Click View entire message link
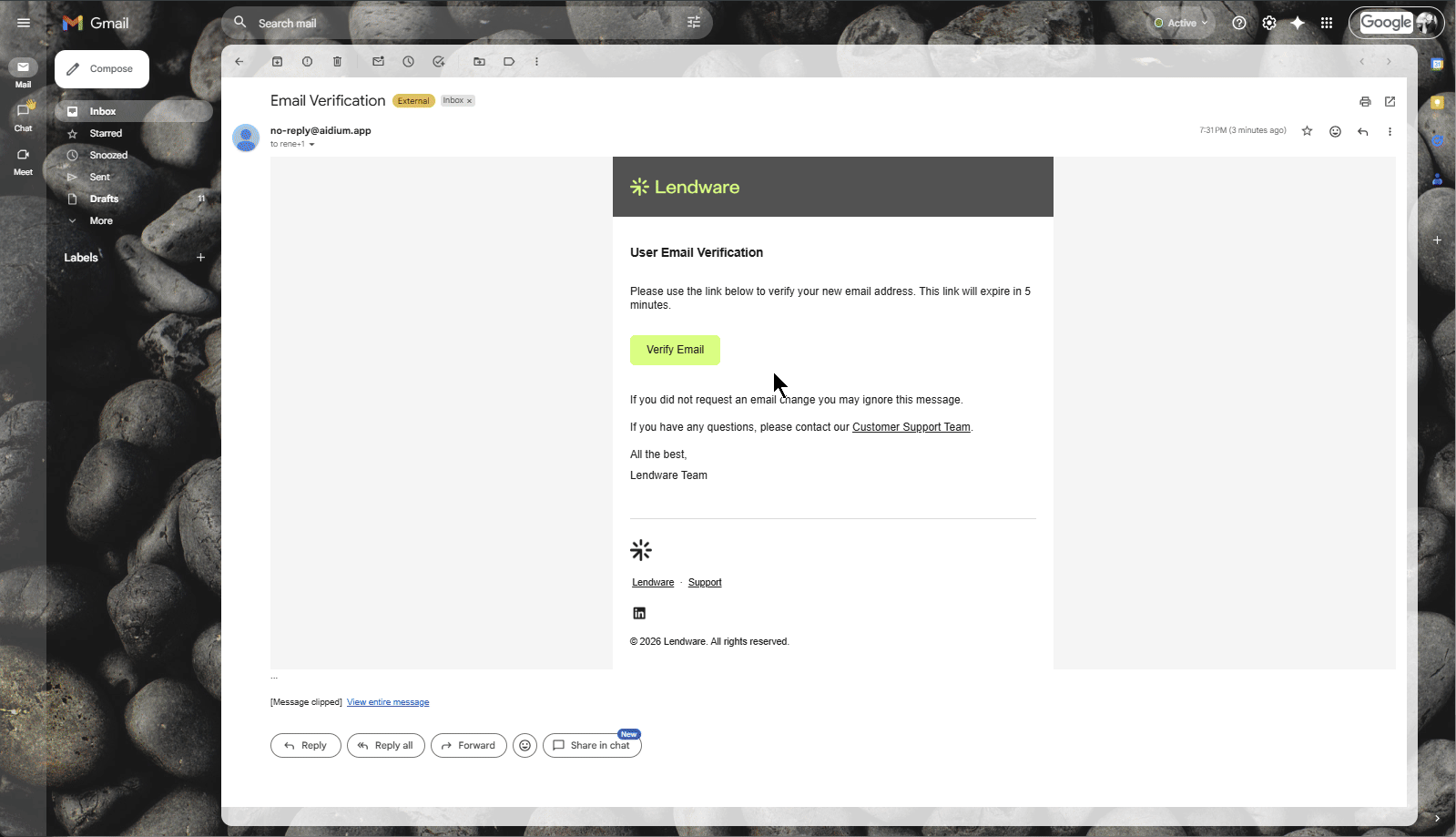 (x=388, y=702)
